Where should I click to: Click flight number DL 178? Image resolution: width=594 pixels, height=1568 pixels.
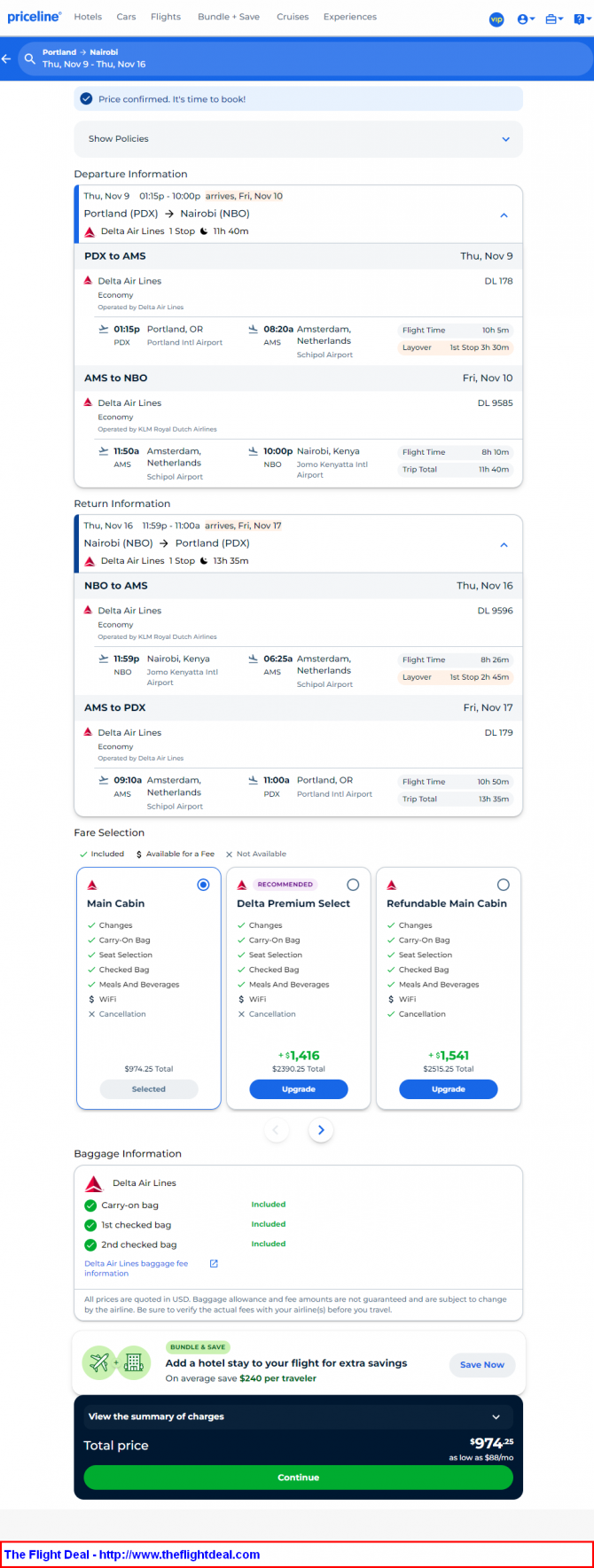pos(499,281)
